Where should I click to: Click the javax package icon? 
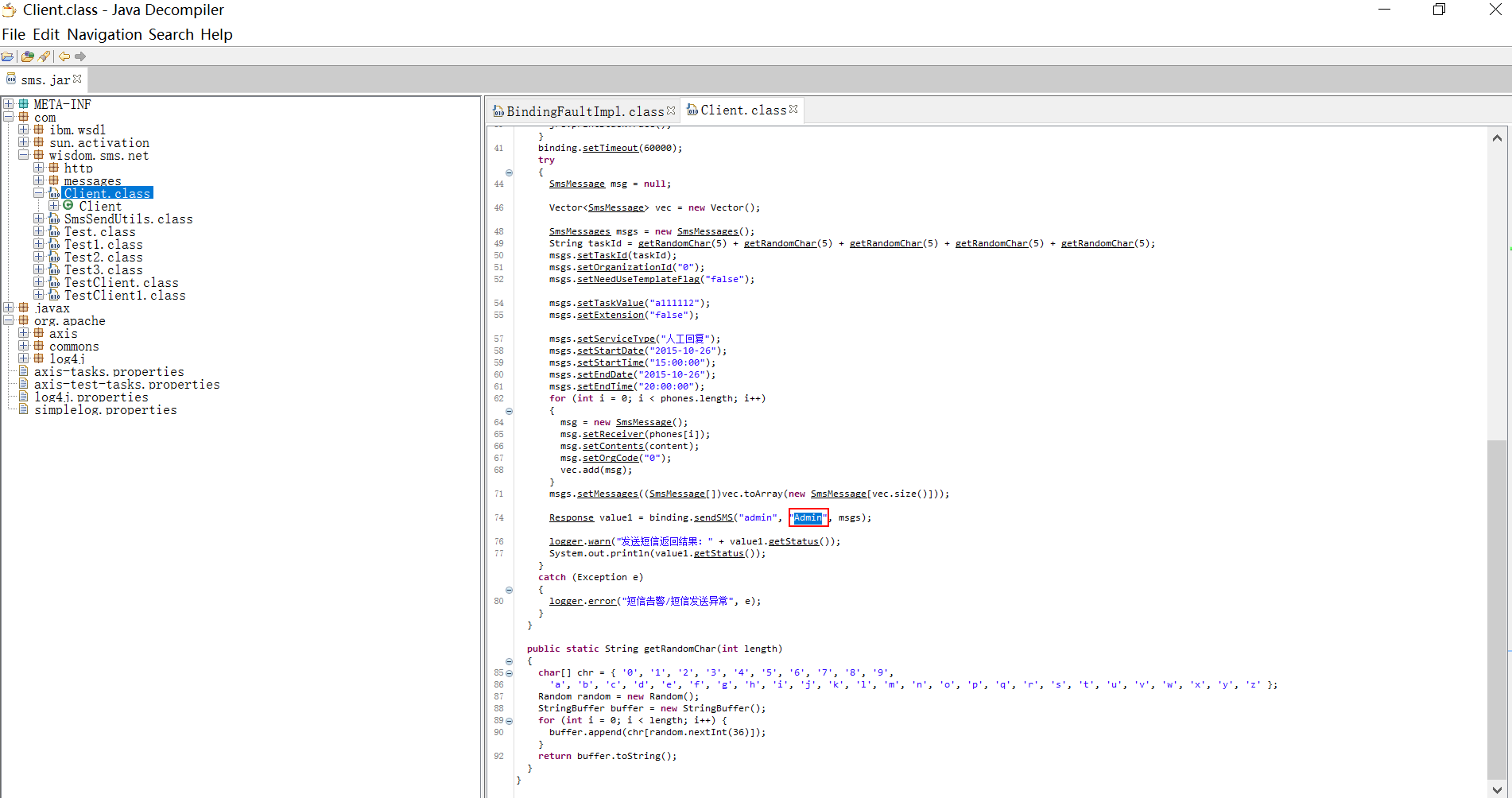24,308
